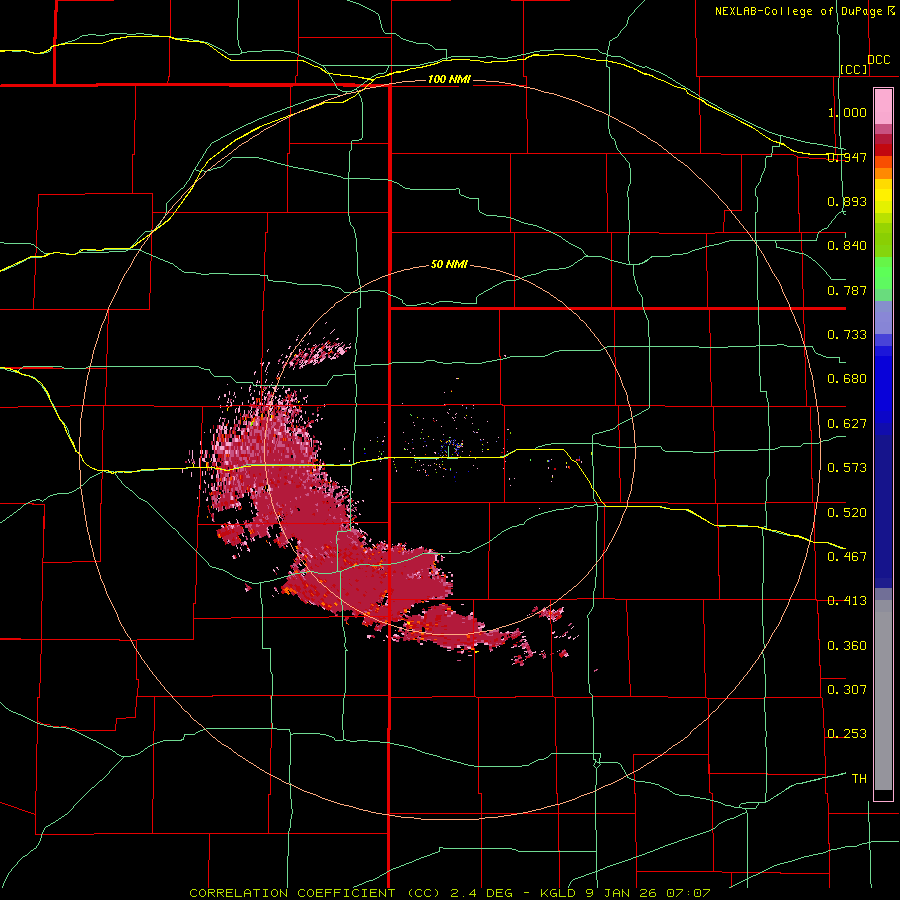Click the 0.573 scale value
This screenshot has width=900, height=900.
[847, 468]
